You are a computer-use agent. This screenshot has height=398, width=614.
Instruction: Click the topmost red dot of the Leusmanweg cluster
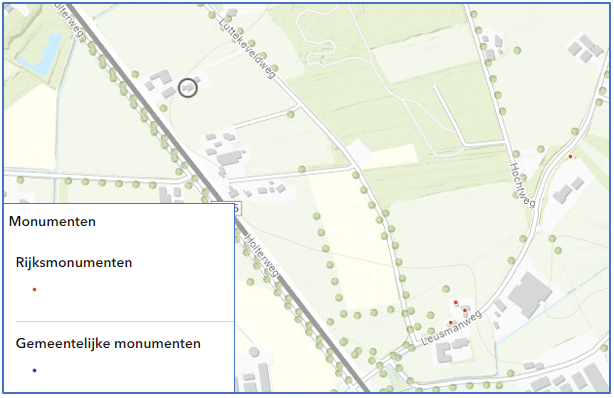click(x=456, y=302)
